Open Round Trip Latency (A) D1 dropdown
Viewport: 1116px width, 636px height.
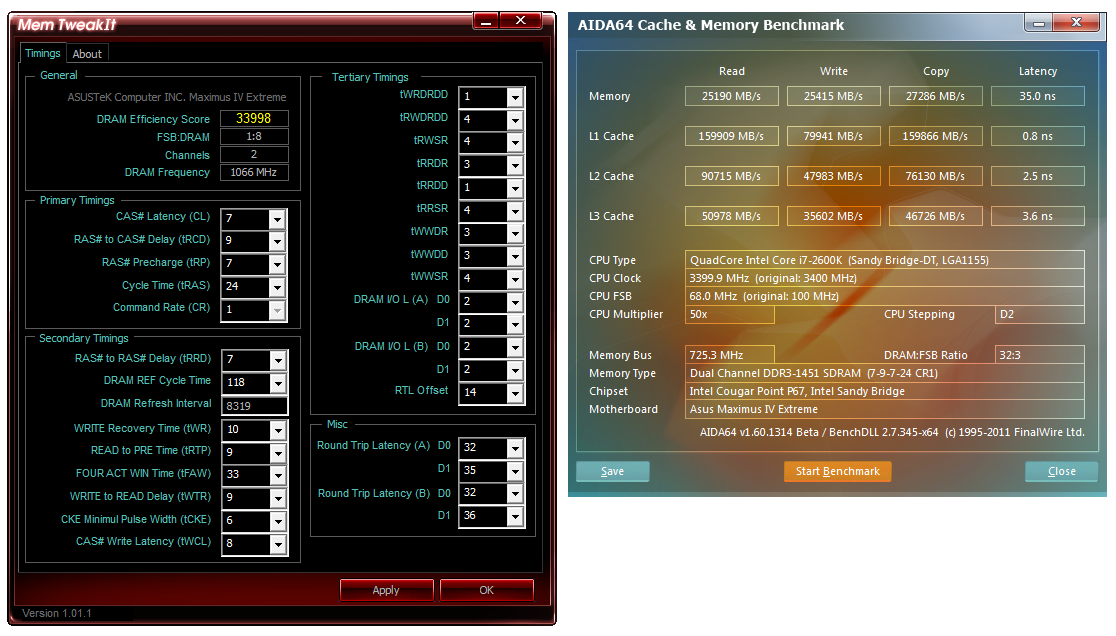coord(515,471)
